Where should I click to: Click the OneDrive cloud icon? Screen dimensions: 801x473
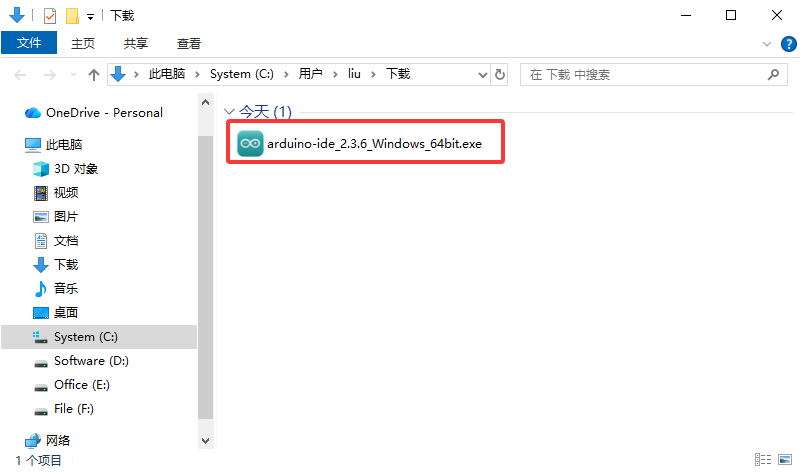[33, 113]
